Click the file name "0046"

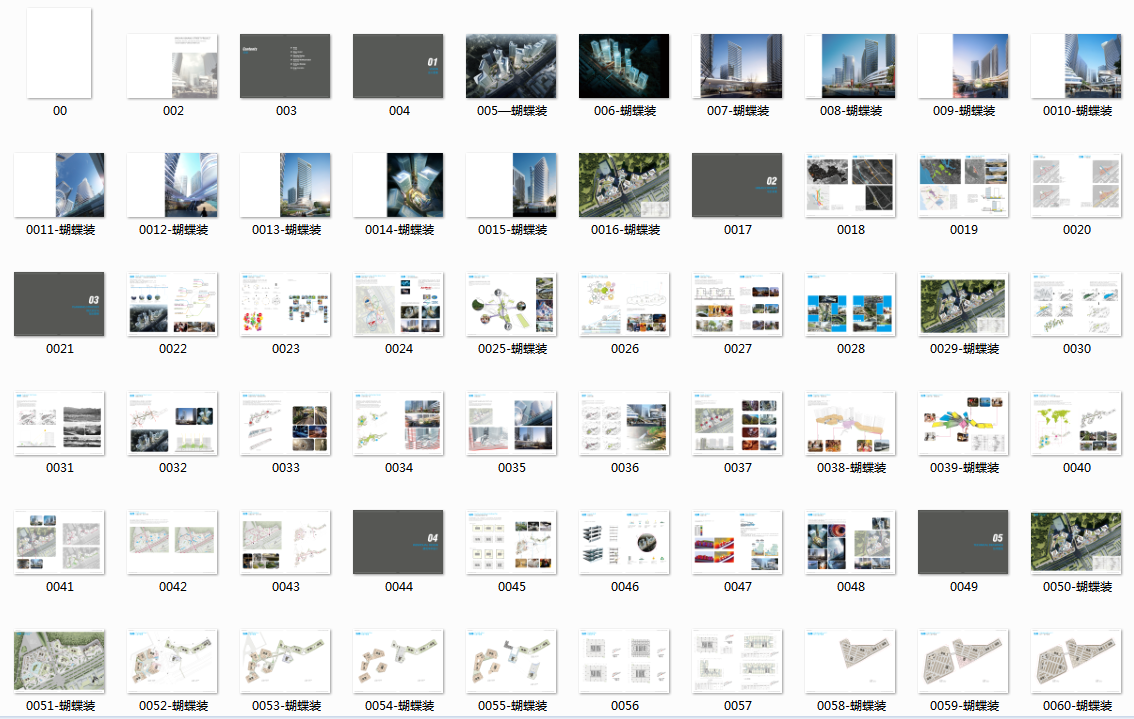click(625, 587)
